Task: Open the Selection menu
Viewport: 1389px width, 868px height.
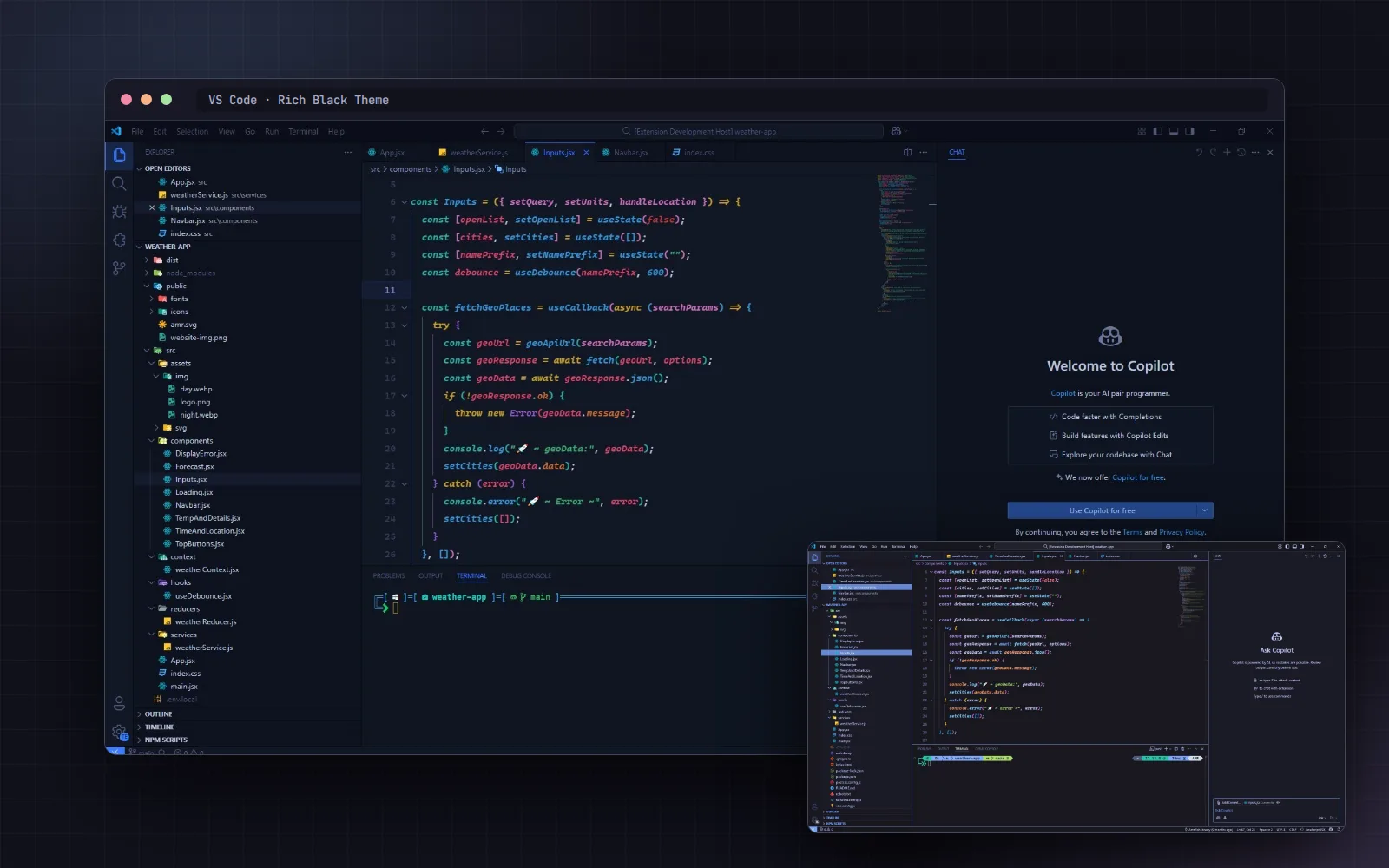Action: (x=192, y=132)
